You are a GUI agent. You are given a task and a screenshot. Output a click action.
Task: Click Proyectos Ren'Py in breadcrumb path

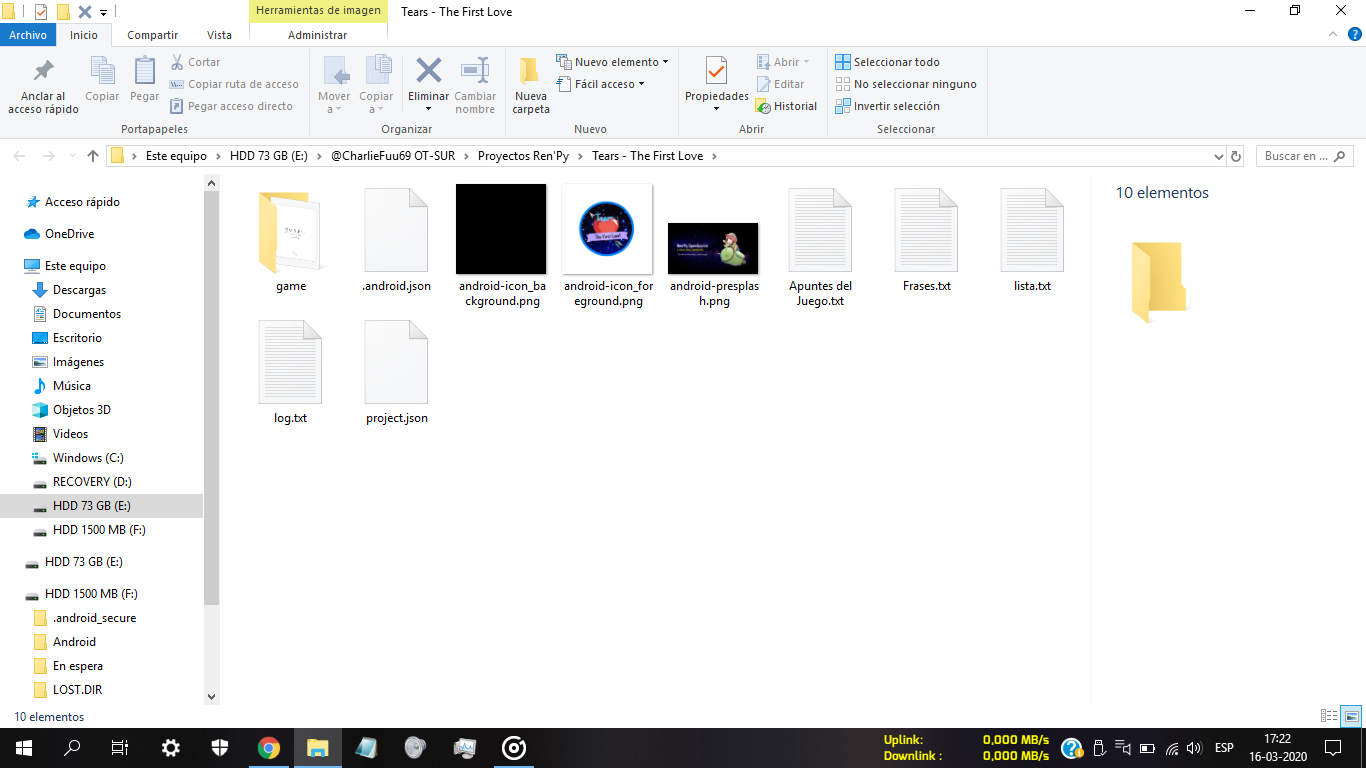pyautogui.click(x=523, y=156)
